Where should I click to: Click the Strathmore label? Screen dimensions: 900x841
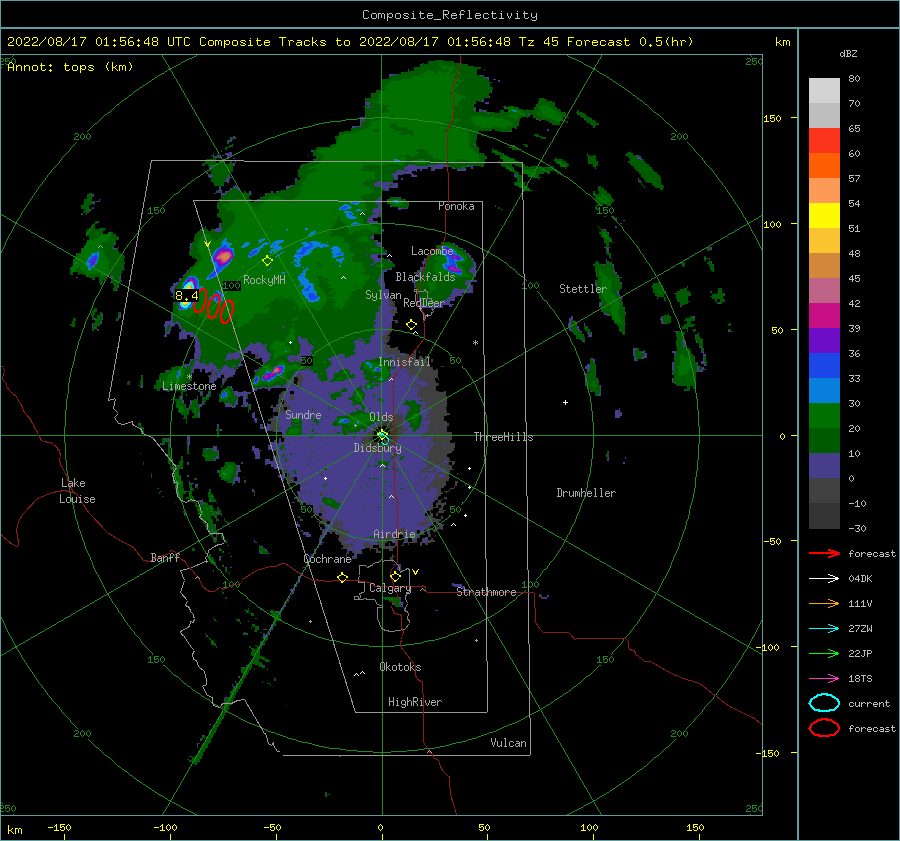486,592
